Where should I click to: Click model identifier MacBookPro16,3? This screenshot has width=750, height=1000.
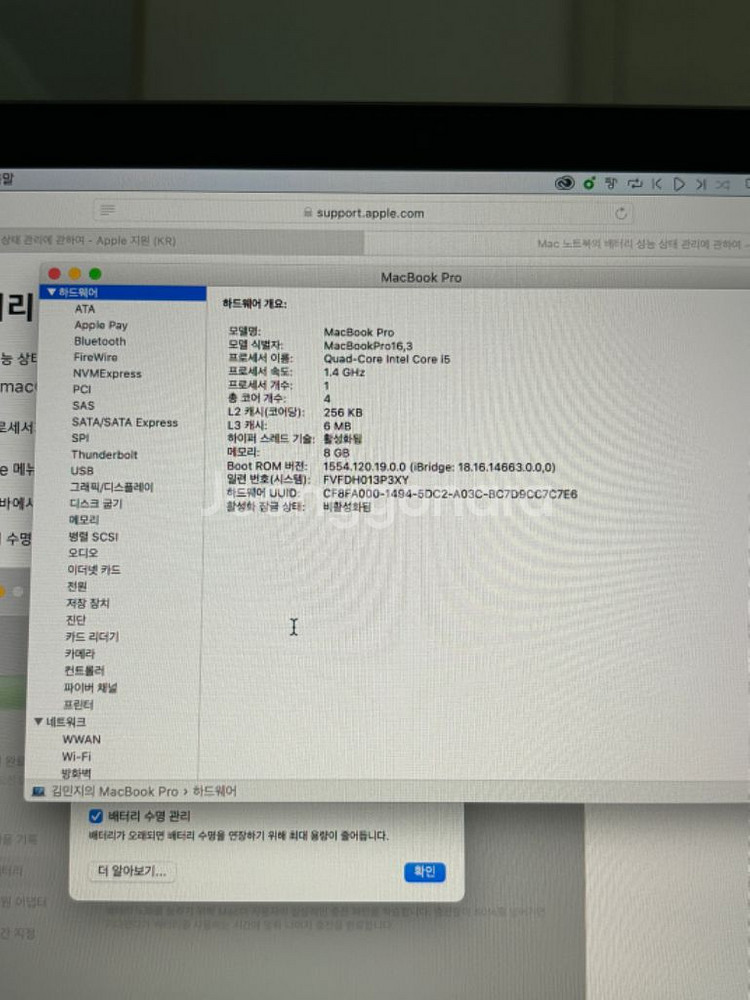(x=368, y=346)
